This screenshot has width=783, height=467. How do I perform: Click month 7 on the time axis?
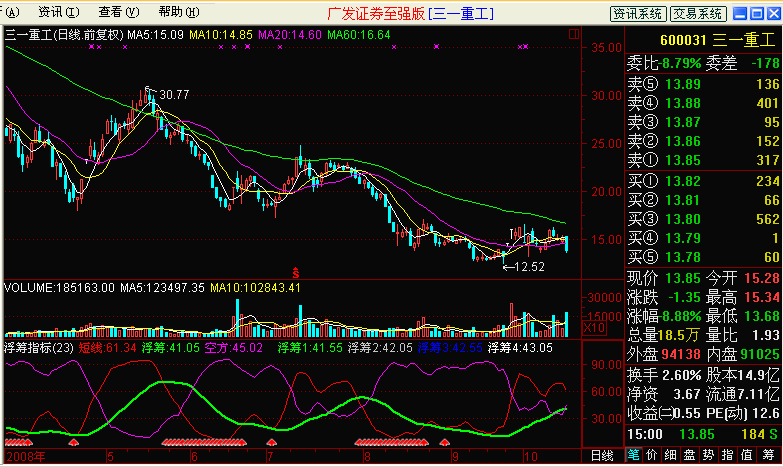click(270, 456)
